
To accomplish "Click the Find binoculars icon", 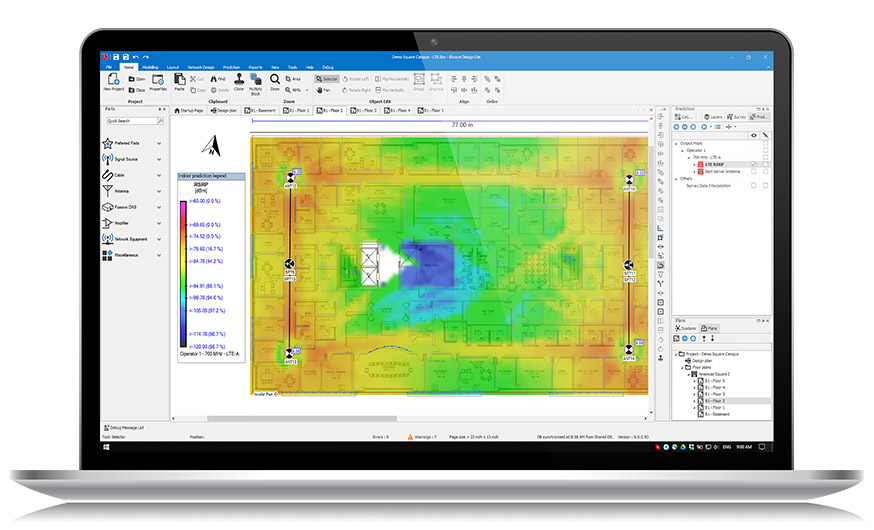I will coord(214,79).
